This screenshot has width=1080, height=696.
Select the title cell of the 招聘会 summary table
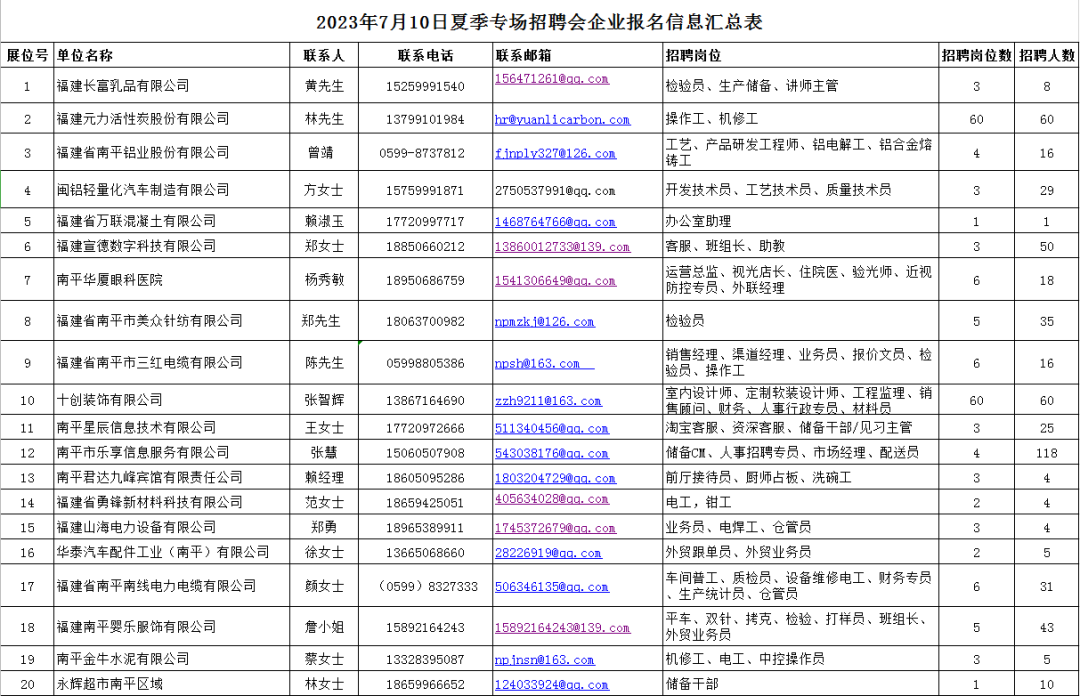pos(540,22)
